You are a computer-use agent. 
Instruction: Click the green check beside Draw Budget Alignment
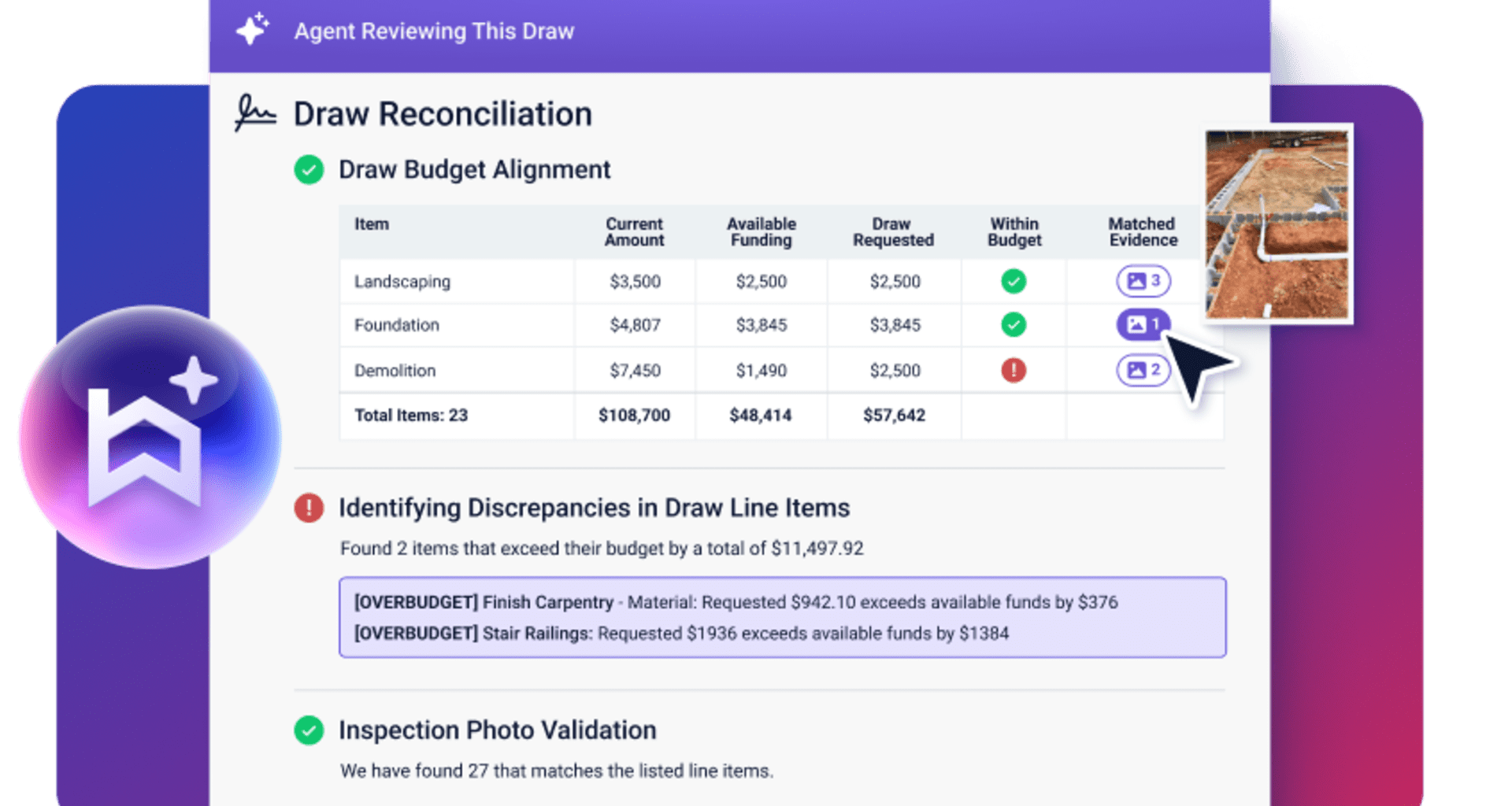(x=309, y=169)
